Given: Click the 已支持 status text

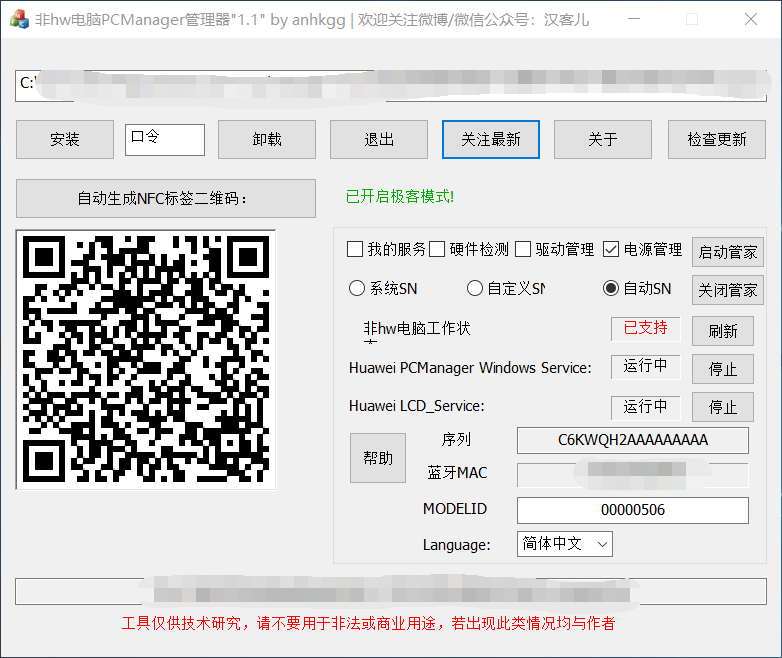Looking at the screenshot, I should point(646,328).
